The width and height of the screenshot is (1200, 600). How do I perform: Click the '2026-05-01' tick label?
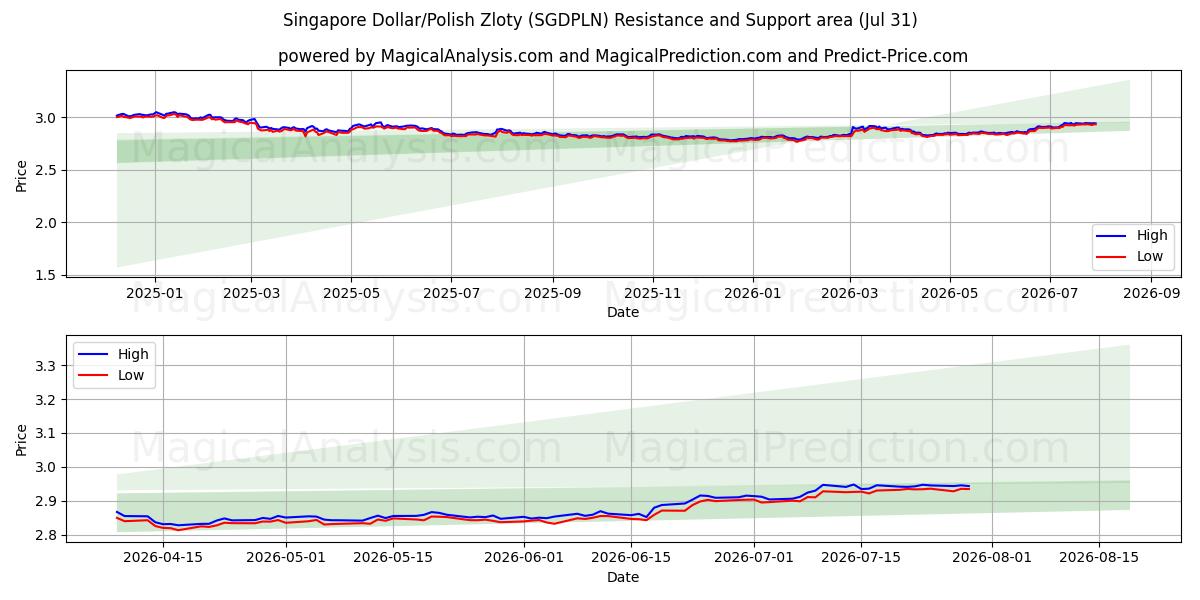pos(286,558)
